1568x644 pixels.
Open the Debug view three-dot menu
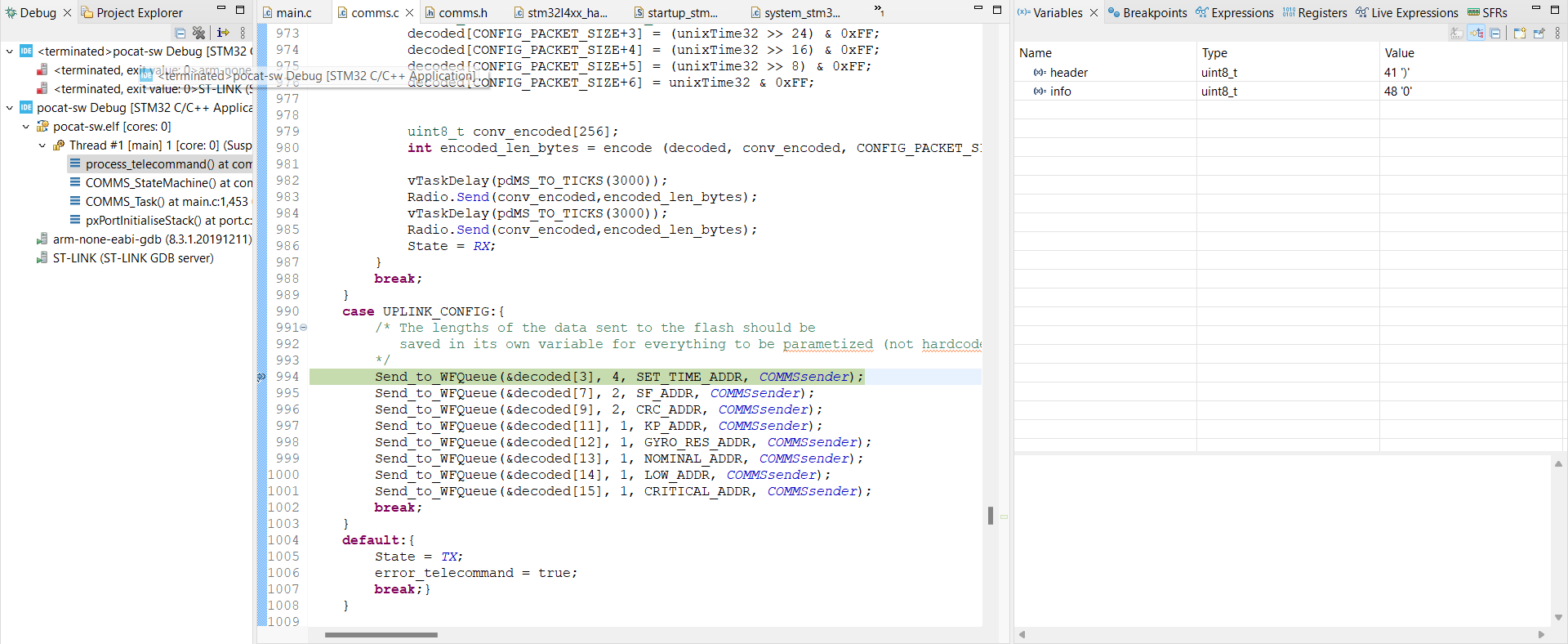(x=243, y=33)
